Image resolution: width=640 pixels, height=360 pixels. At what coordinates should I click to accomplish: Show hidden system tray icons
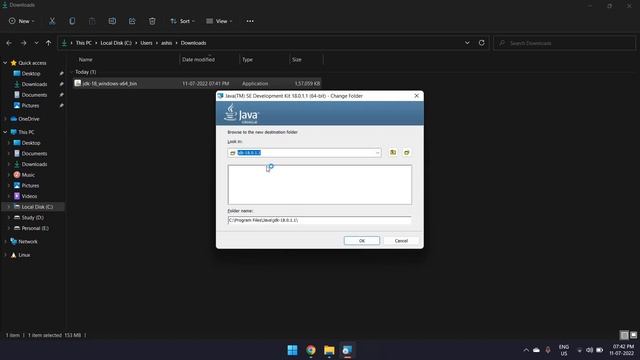pos(526,350)
